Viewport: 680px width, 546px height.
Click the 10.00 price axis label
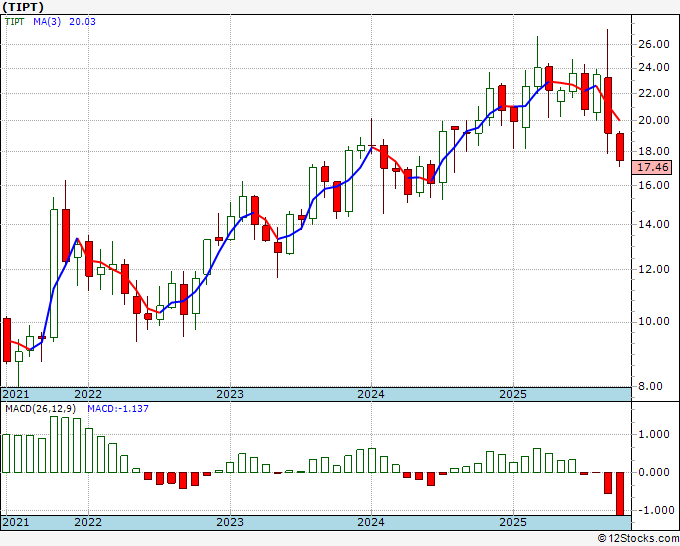(654, 321)
